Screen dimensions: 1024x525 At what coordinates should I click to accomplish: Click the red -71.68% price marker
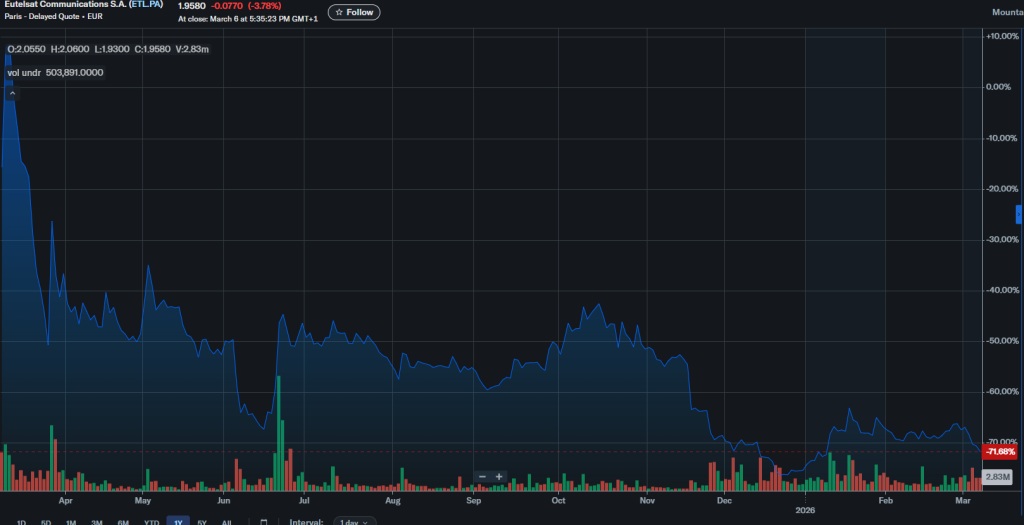pyautogui.click(x=1000, y=452)
